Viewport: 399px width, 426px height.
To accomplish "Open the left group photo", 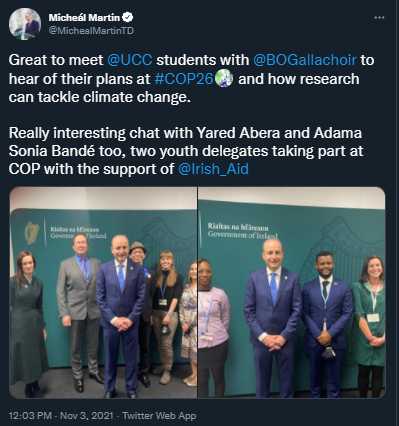I will click(103, 293).
